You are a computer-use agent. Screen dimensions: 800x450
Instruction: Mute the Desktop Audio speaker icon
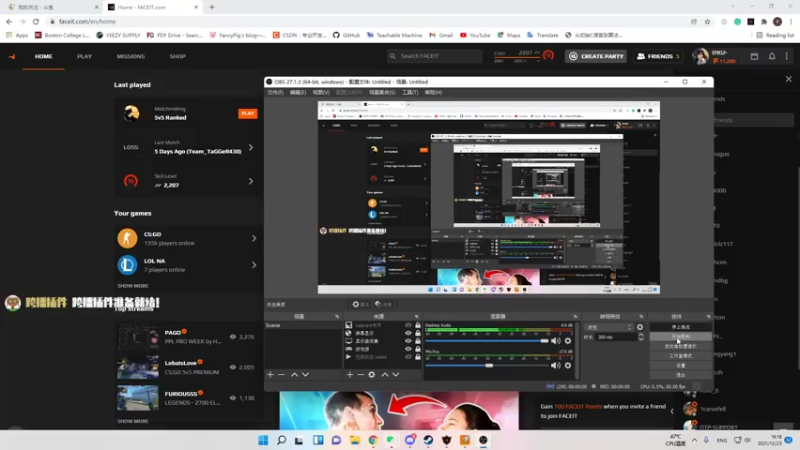point(556,341)
